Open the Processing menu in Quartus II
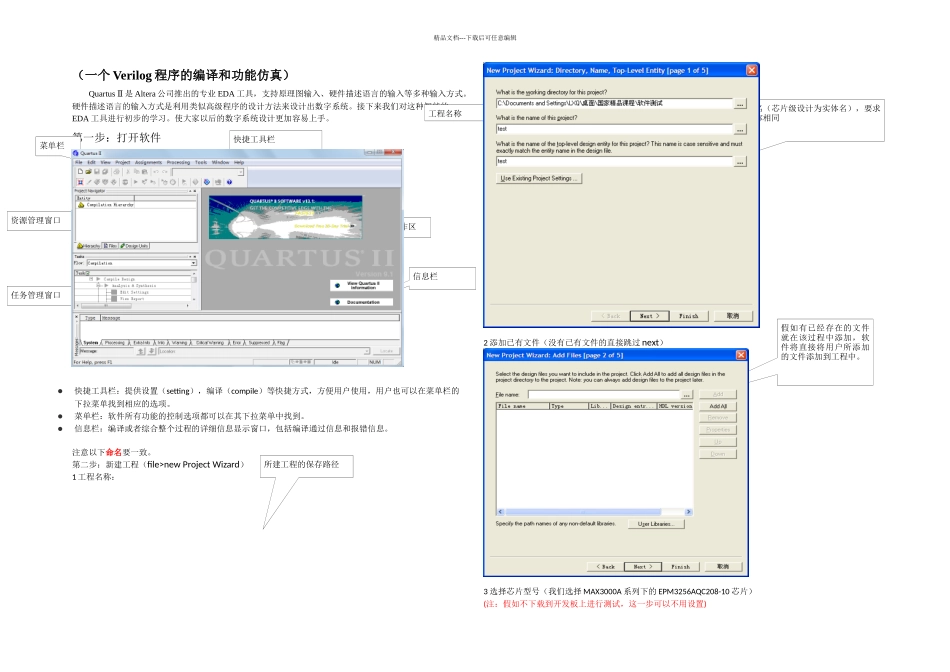 178,162
